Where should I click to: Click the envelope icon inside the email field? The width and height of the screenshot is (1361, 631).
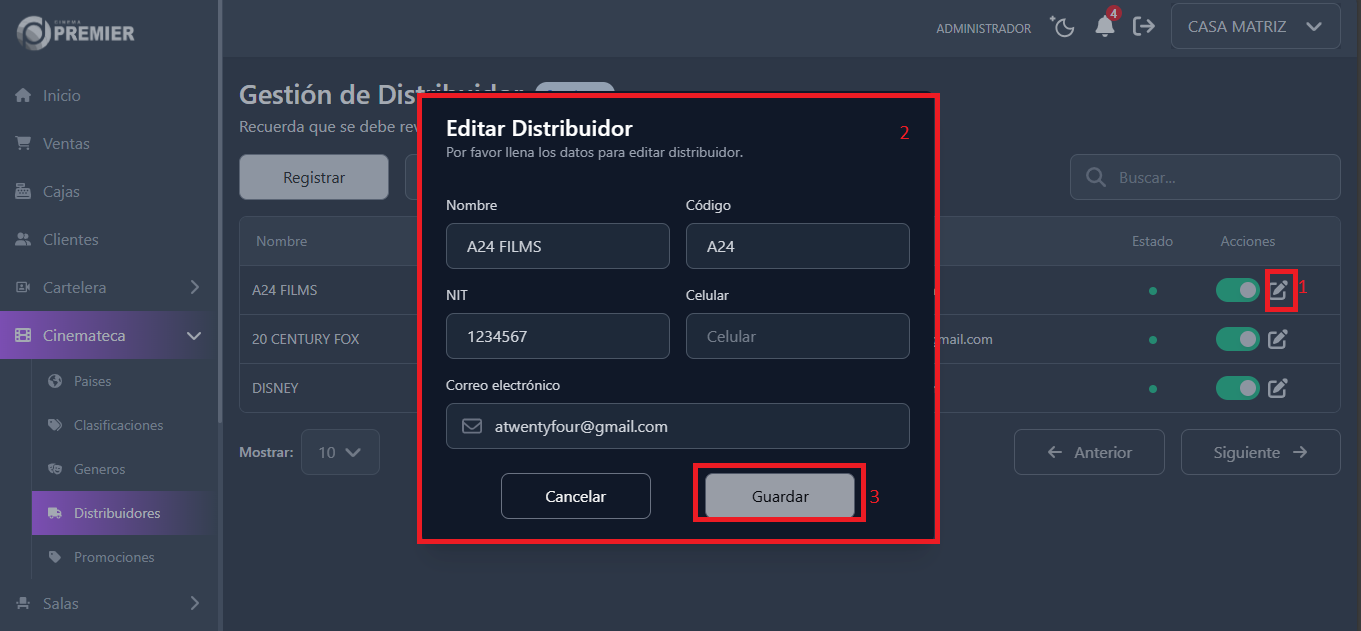pyautogui.click(x=471, y=425)
